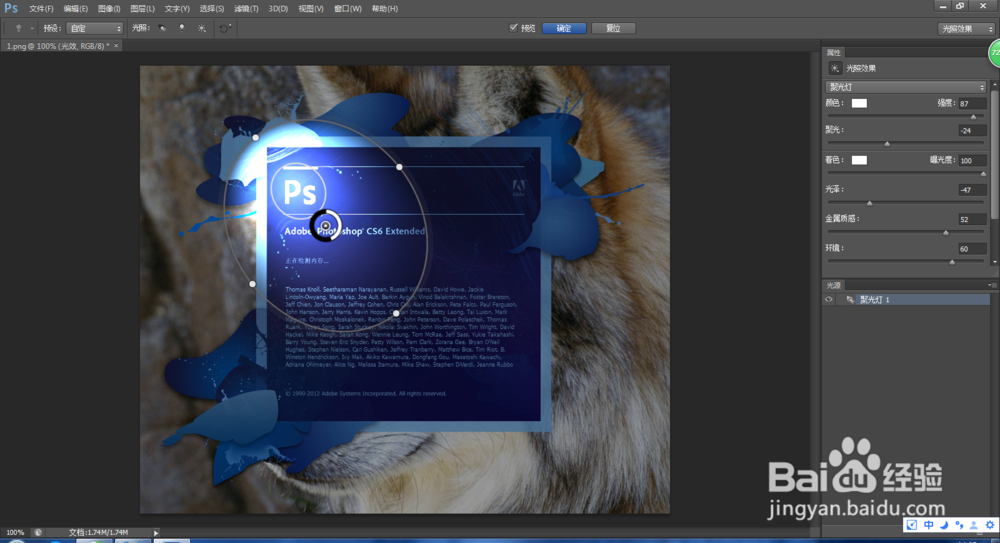Click the IME 中 language mode icon
The image size is (1000, 543).
click(x=929, y=525)
